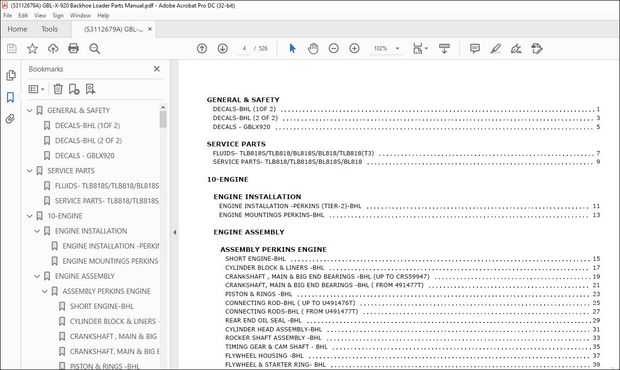Switch to the Home tab
The image size is (620, 370).
pos(17,29)
